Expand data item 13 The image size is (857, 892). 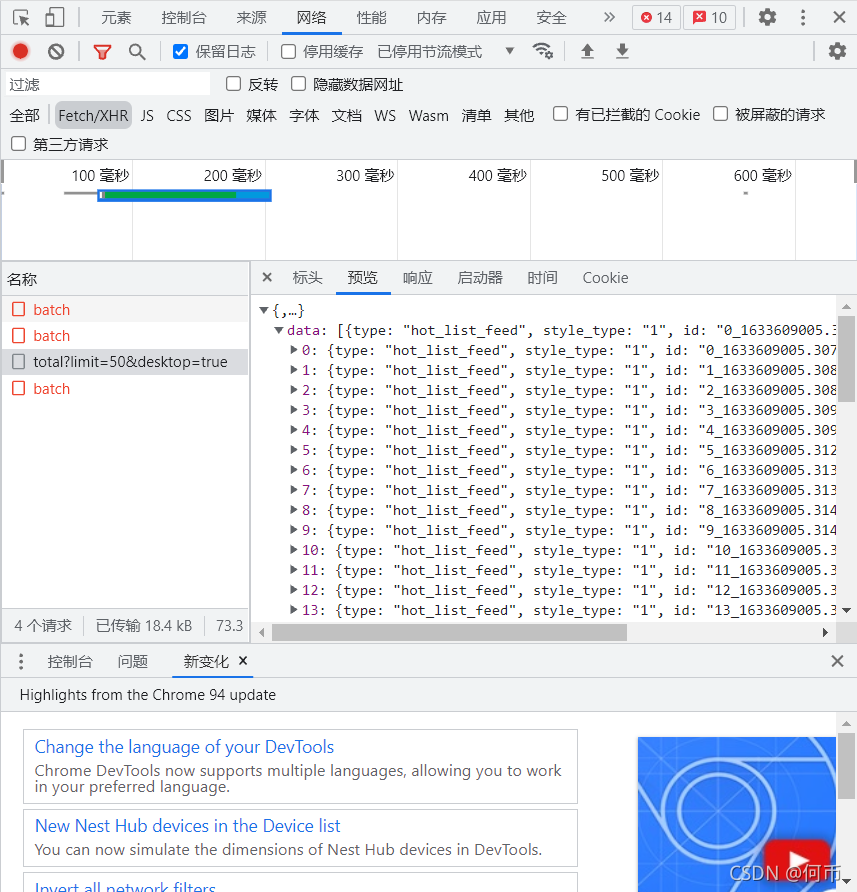tap(294, 610)
